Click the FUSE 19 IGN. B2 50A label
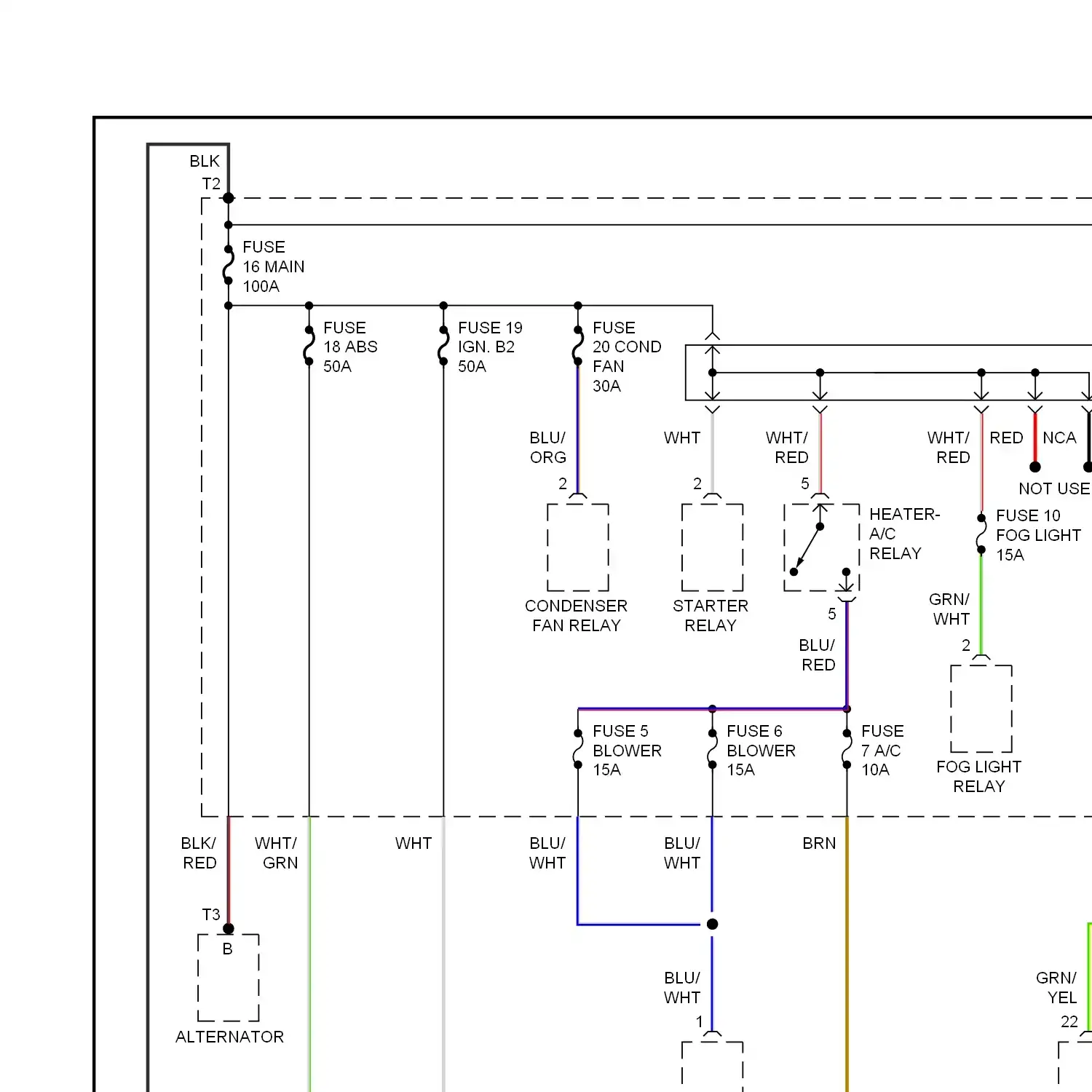 coord(490,347)
